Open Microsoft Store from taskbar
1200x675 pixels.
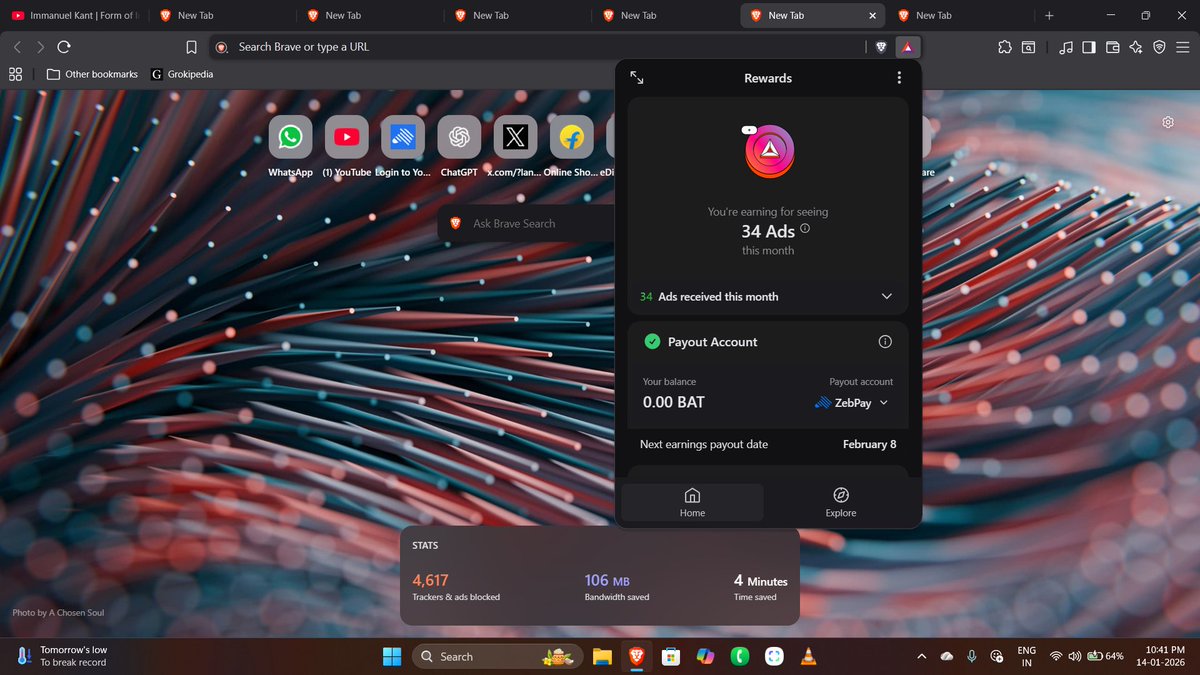click(x=671, y=657)
